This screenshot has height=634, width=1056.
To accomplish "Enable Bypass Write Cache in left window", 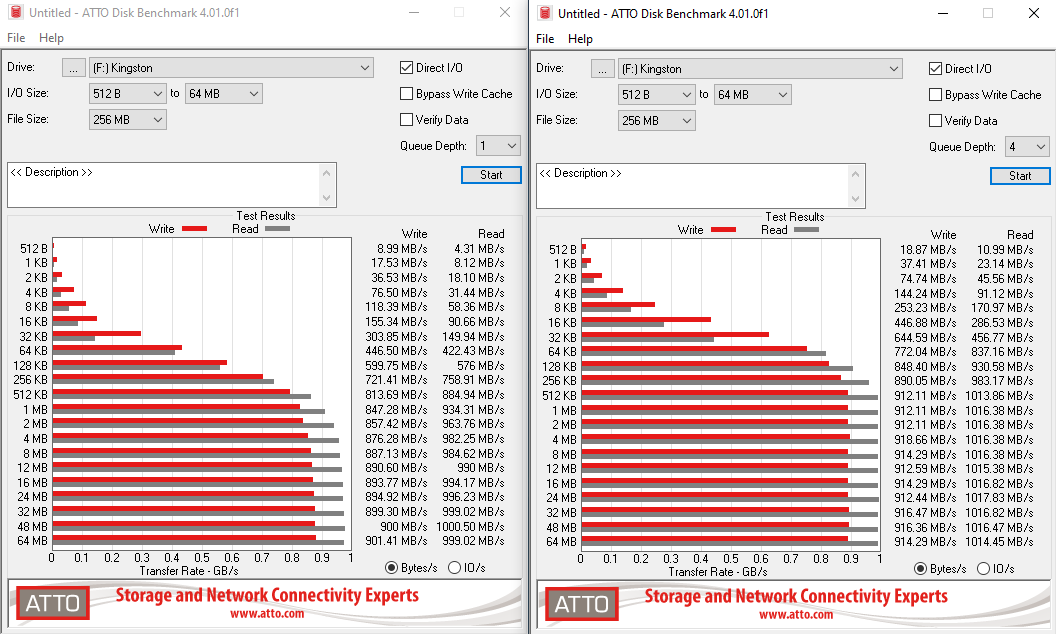I will [x=406, y=94].
